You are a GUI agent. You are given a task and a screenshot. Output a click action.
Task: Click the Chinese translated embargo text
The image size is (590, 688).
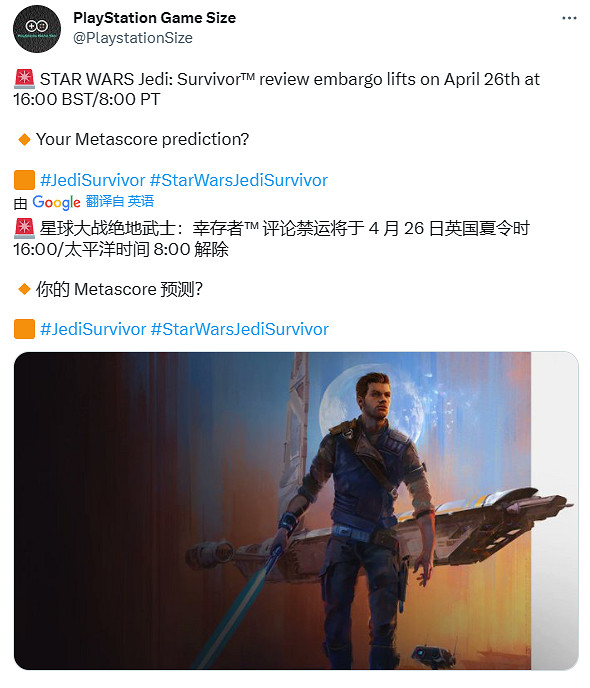pyautogui.click(x=272, y=239)
